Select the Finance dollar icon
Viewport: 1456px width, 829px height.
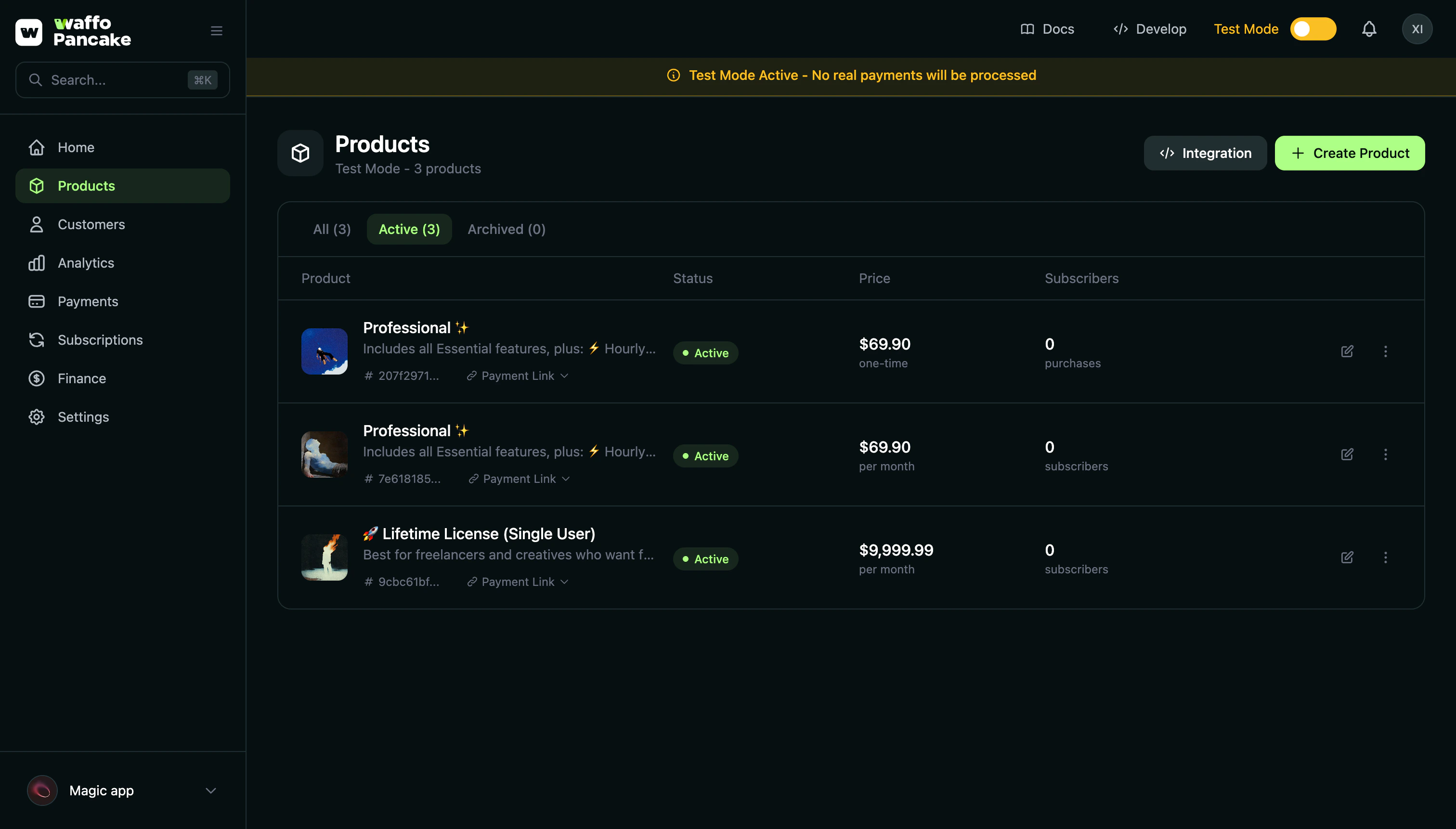coord(37,378)
